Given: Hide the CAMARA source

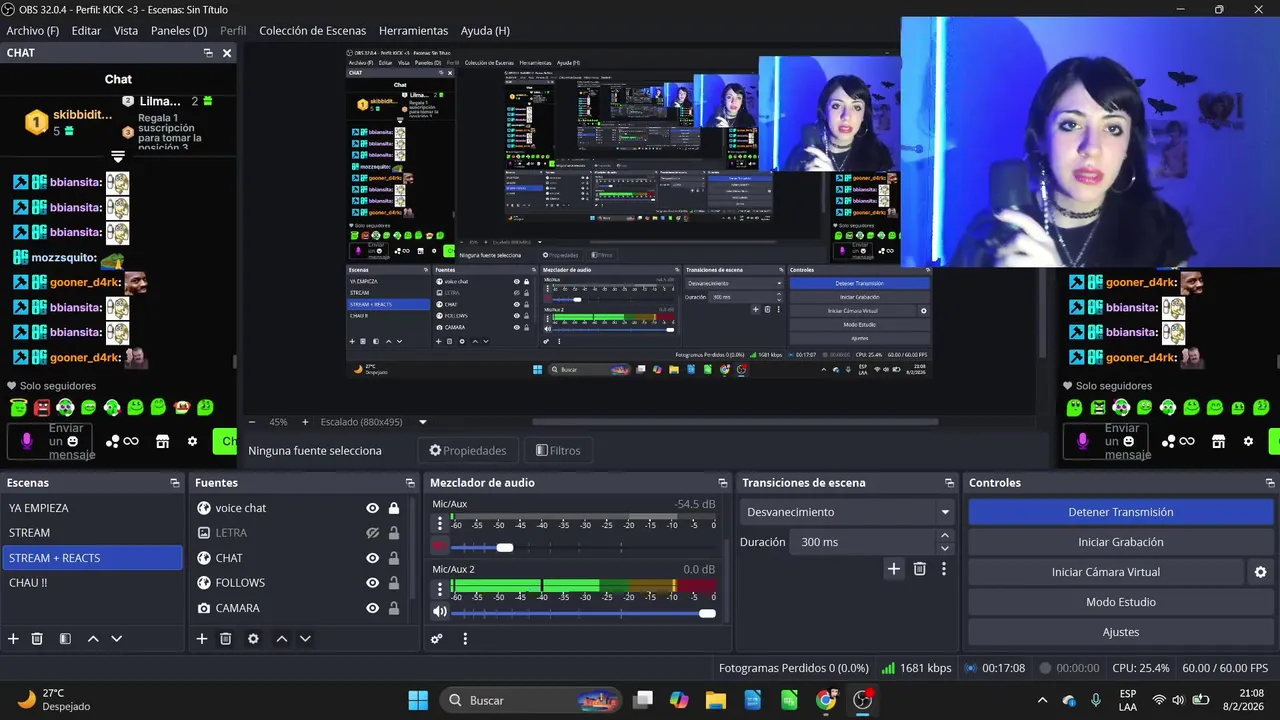Looking at the screenshot, I should coord(373,608).
